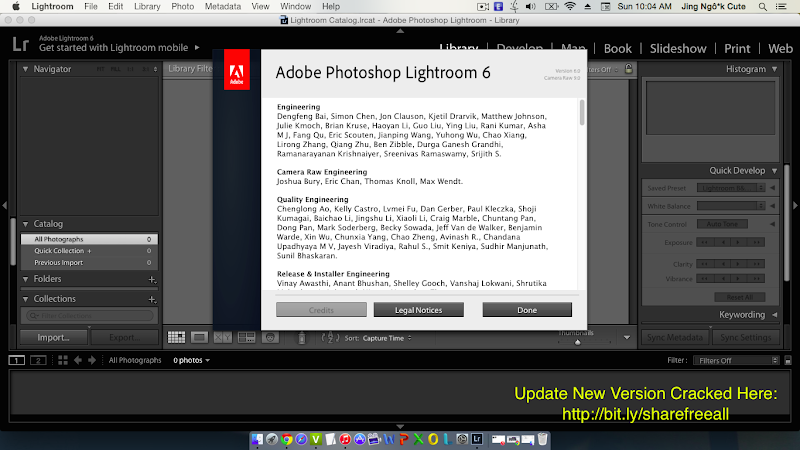Viewport: 800px width, 450px height.
Task: Select All Photographs in Catalog
Action: (x=89, y=239)
